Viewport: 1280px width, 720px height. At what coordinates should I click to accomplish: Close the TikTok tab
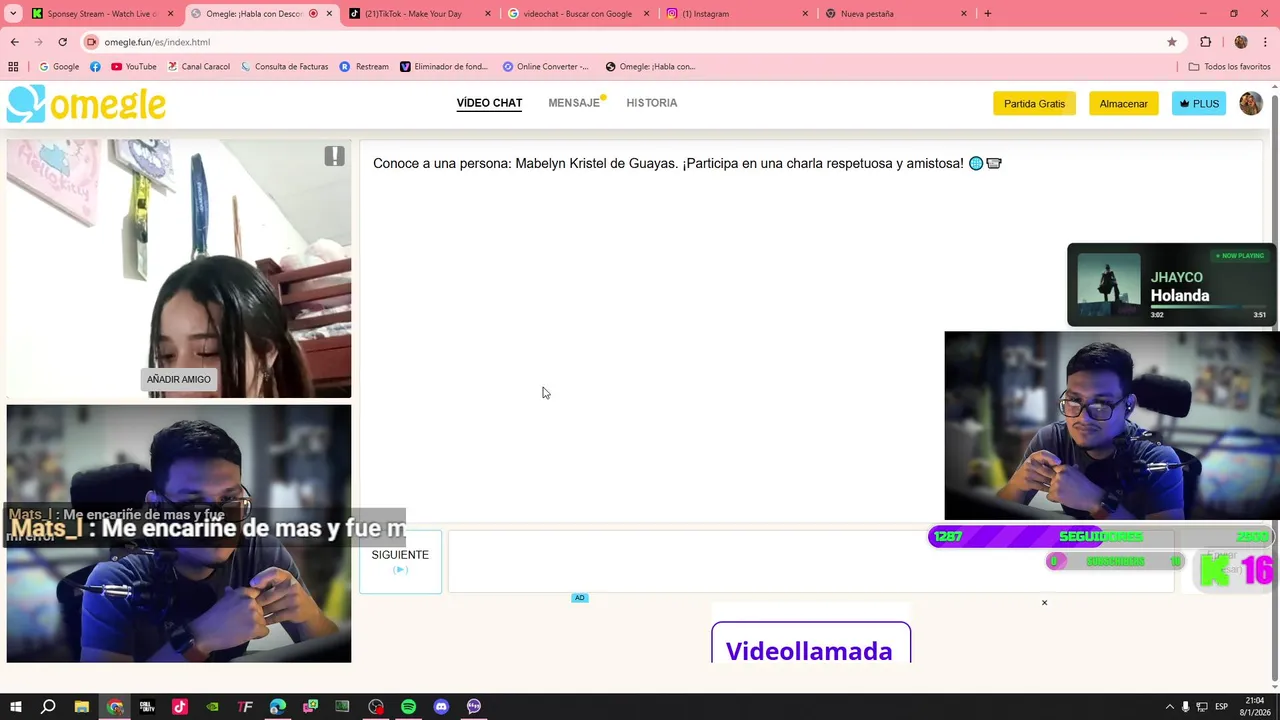(487, 14)
